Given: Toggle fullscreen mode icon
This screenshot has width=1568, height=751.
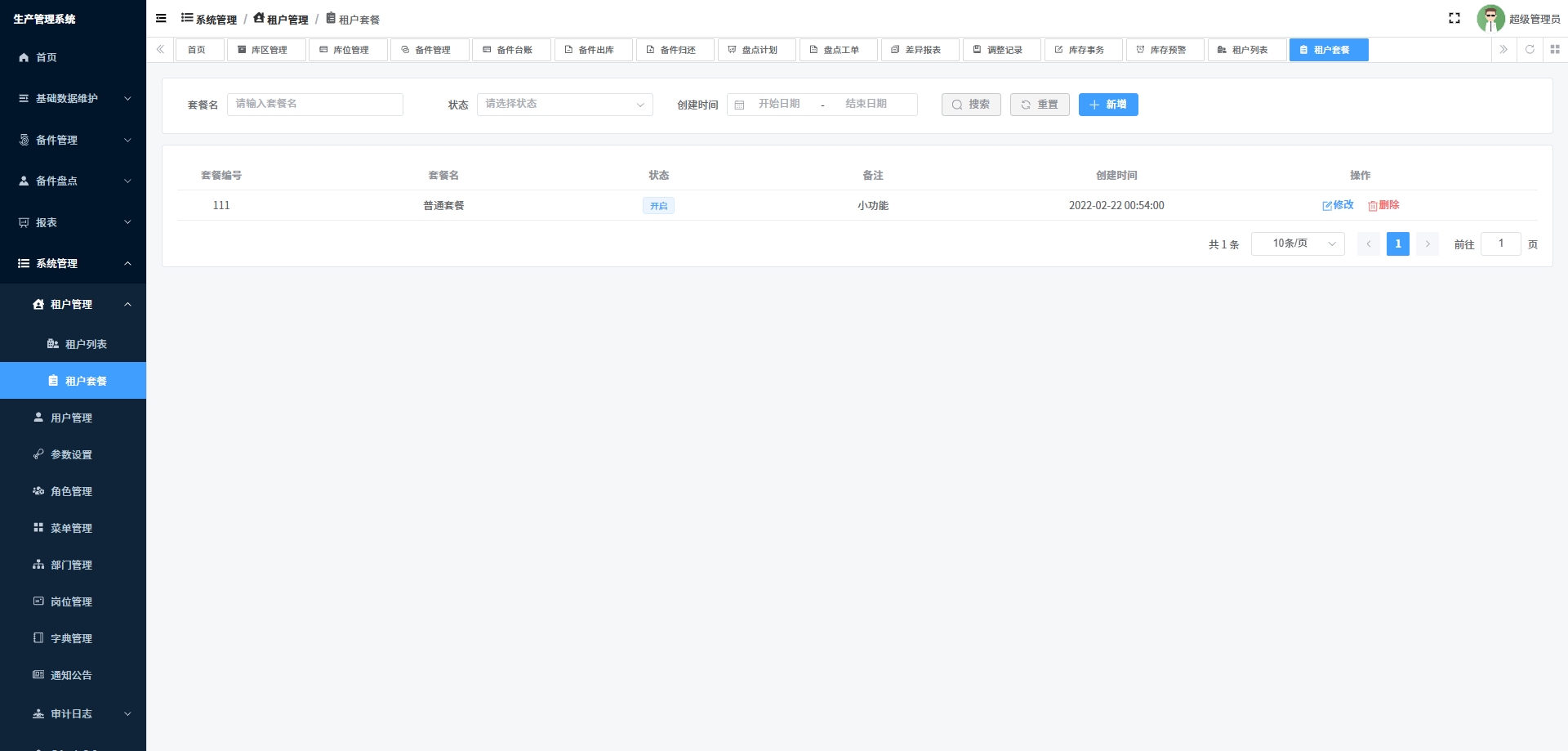Looking at the screenshot, I should coord(1454,18).
